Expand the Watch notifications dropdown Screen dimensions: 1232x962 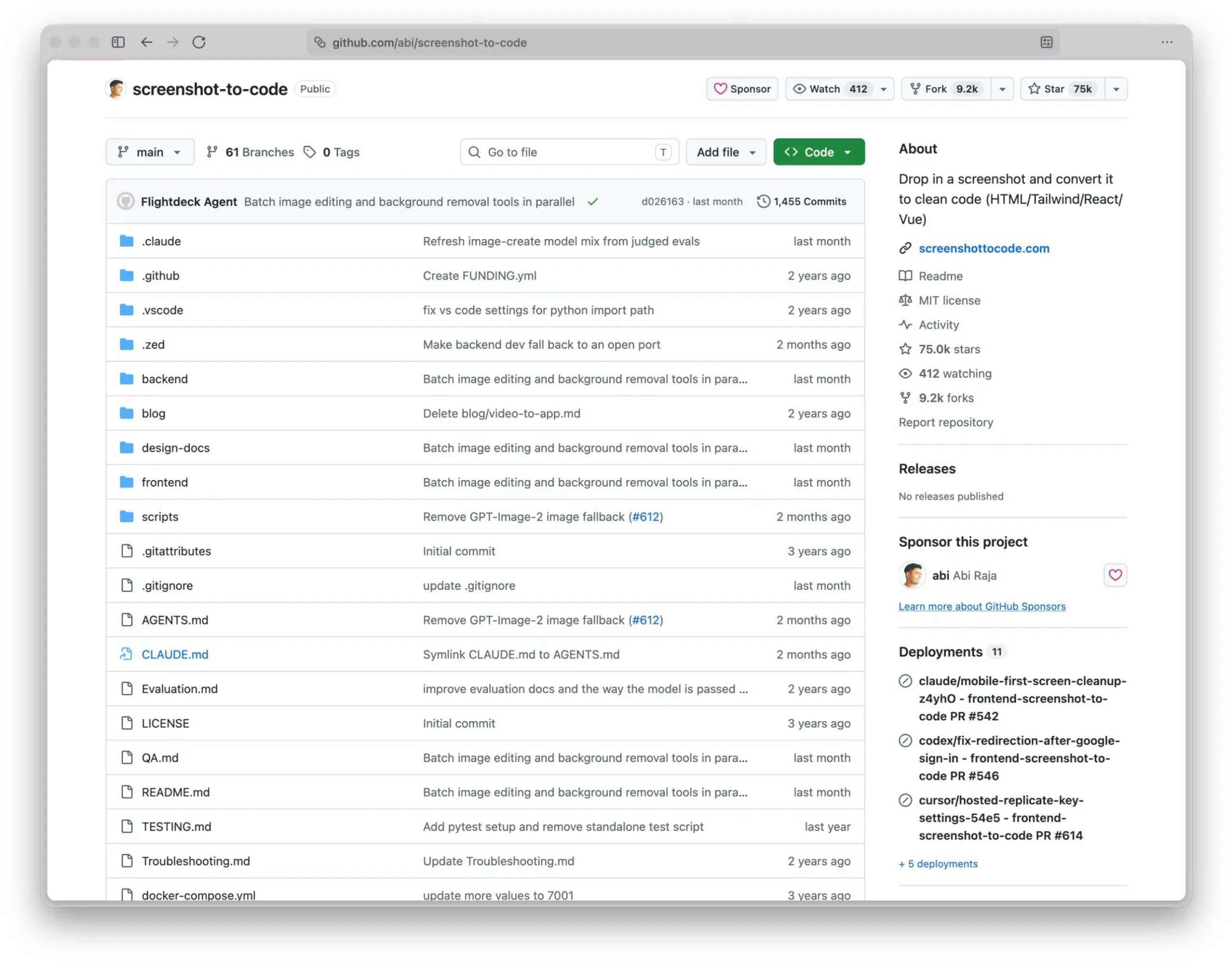pos(840,89)
